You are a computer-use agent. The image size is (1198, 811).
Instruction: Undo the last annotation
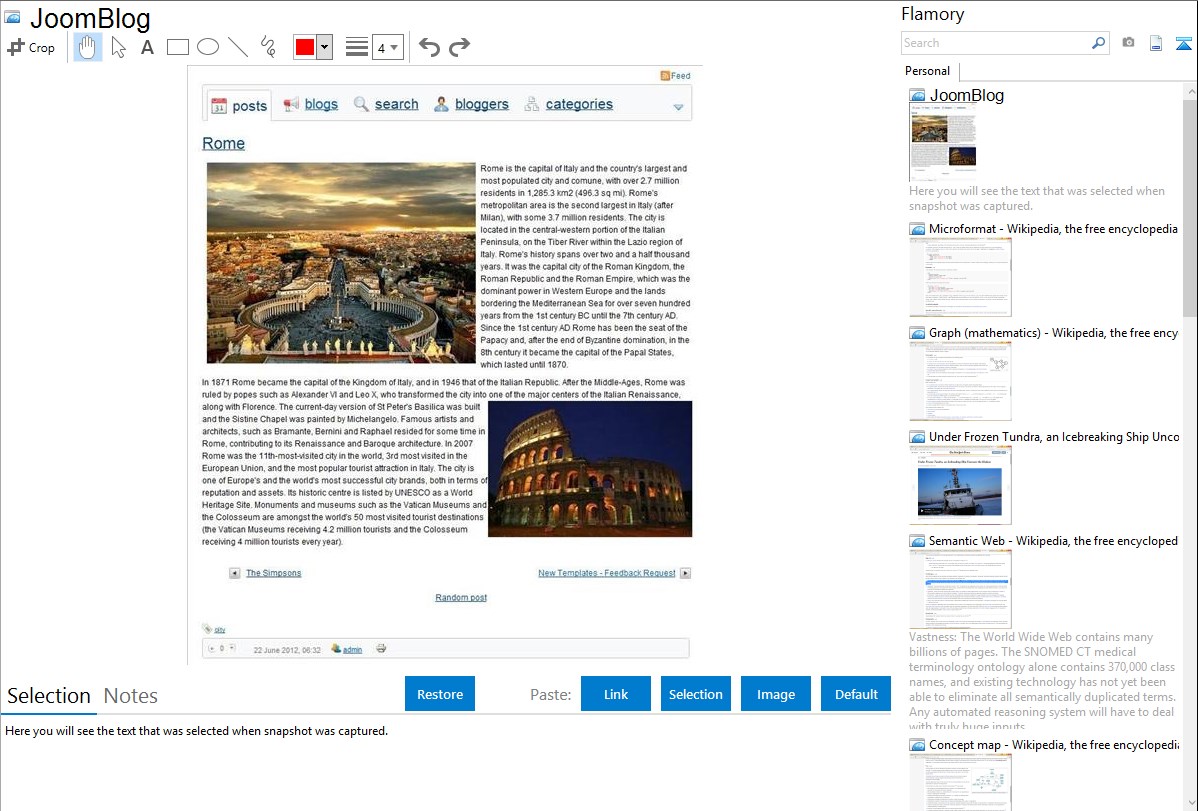[x=429, y=47]
